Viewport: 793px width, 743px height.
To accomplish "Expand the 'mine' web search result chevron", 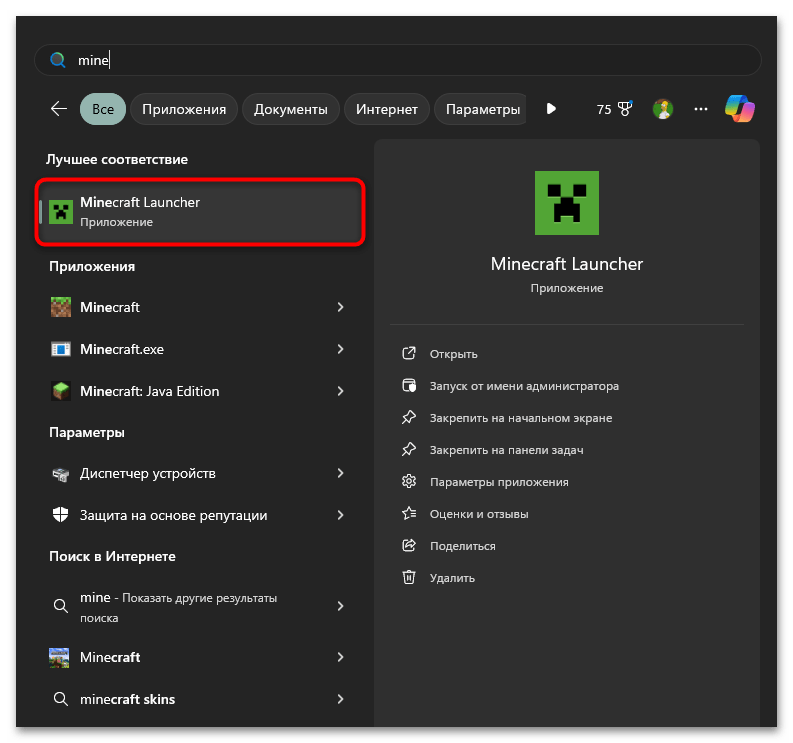I will click(340, 606).
